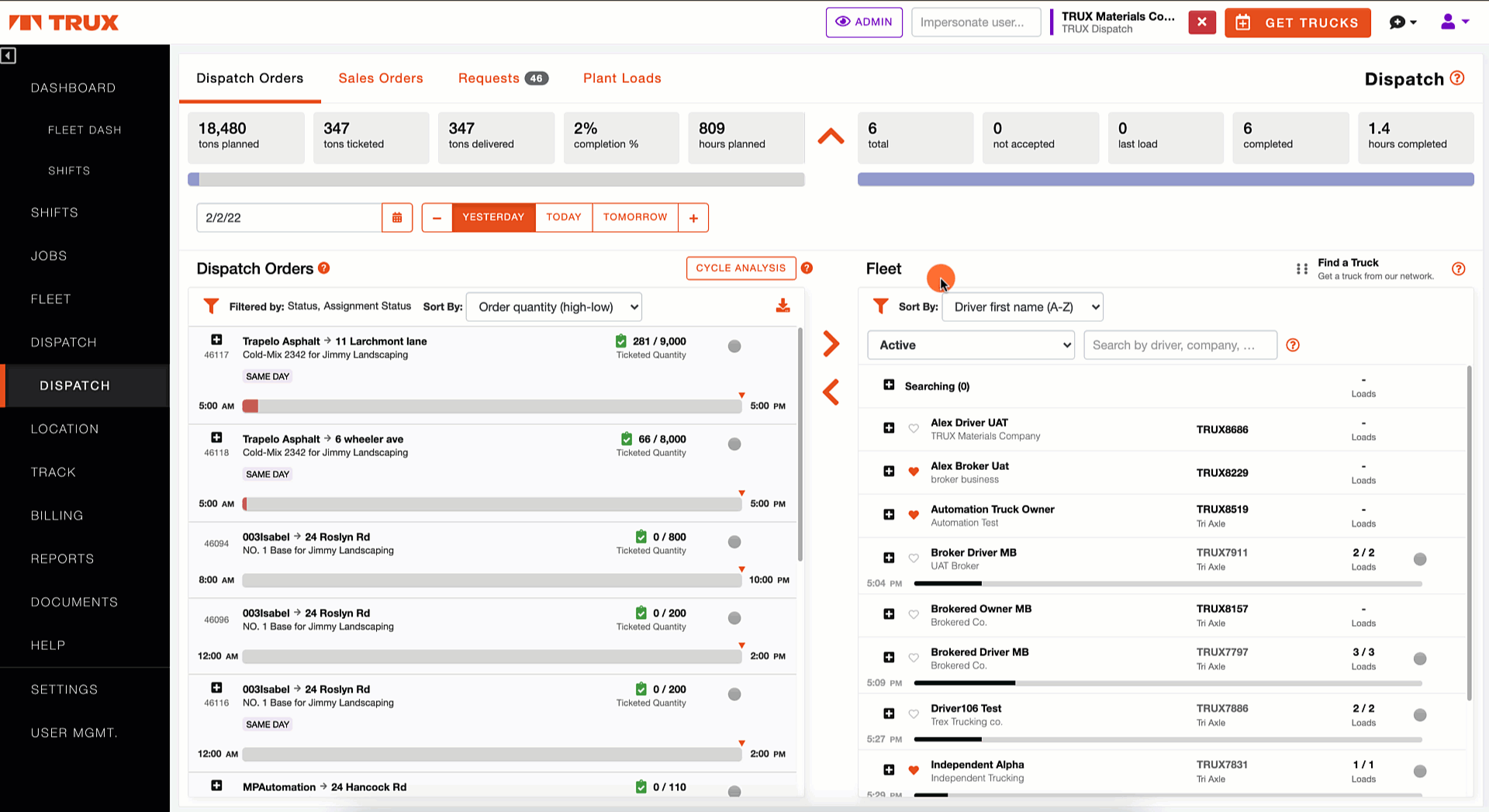Image resolution: width=1489 pixels, height=812 pixels.
Task: Open BILLING in sidebar
Action: [57, 515]
